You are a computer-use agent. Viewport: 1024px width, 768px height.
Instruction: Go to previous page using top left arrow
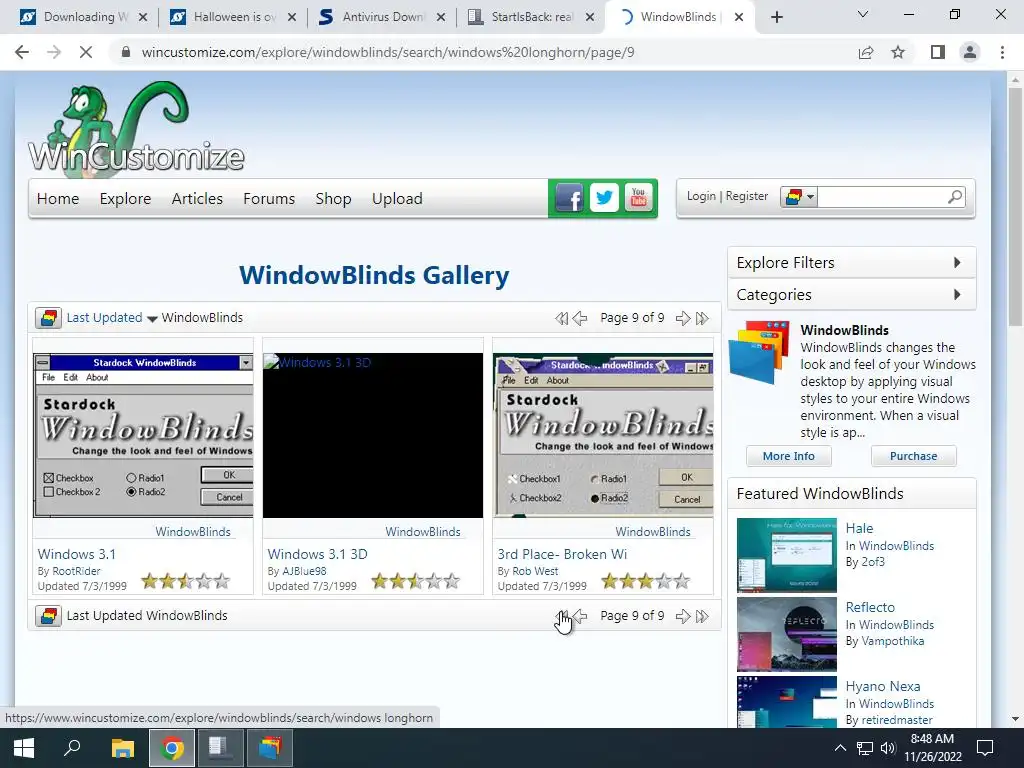579,318
